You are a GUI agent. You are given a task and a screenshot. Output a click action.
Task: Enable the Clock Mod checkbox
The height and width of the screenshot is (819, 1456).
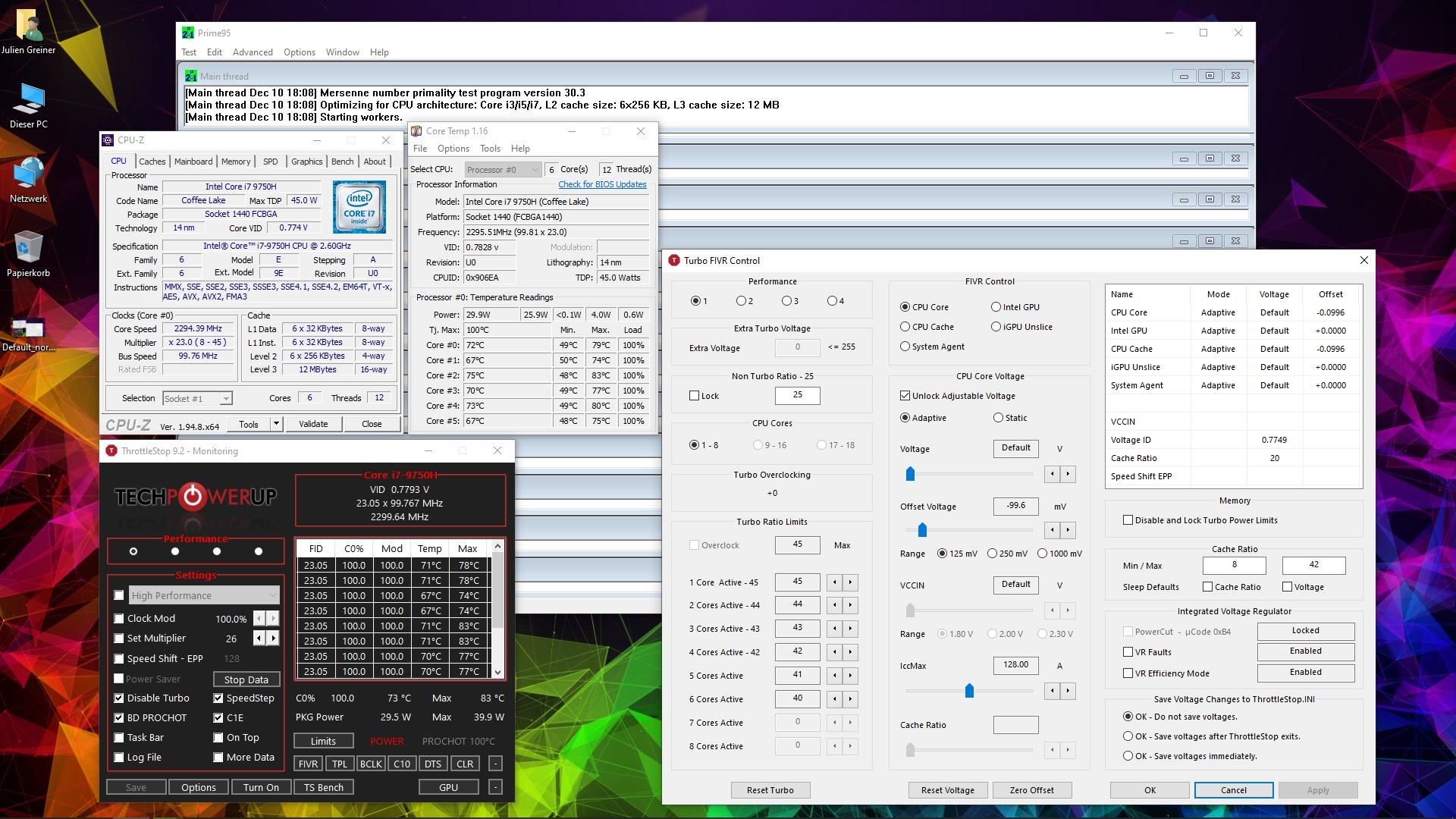coord(119,618)
